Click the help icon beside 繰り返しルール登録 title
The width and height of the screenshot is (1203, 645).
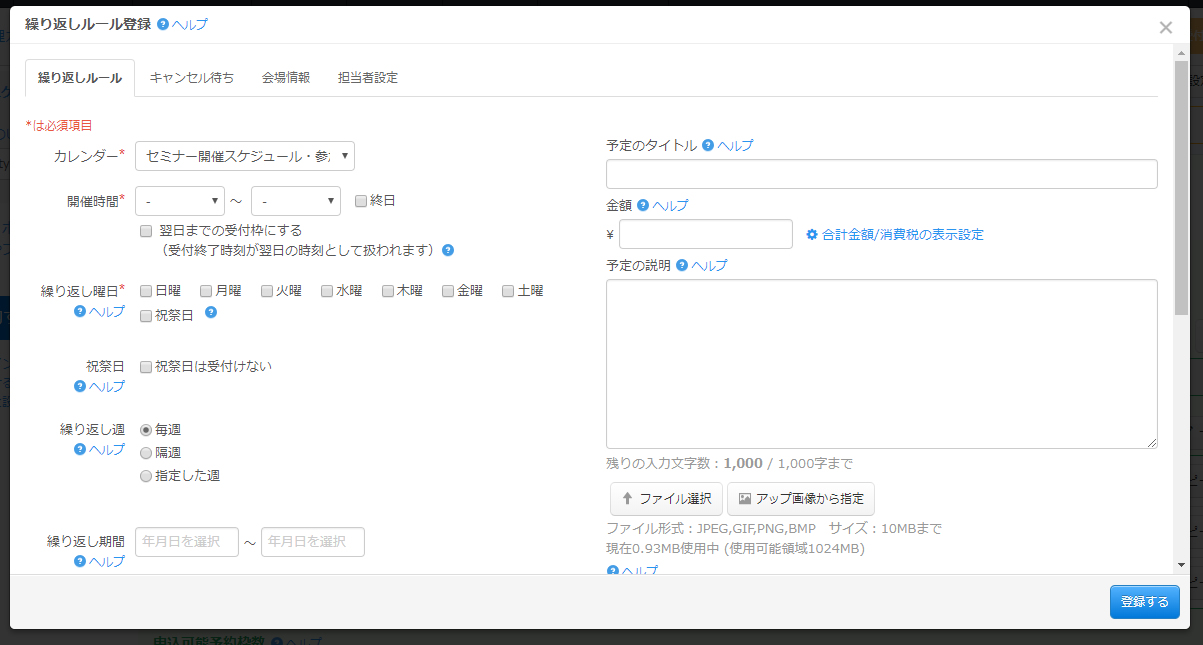tap(163, 25)
